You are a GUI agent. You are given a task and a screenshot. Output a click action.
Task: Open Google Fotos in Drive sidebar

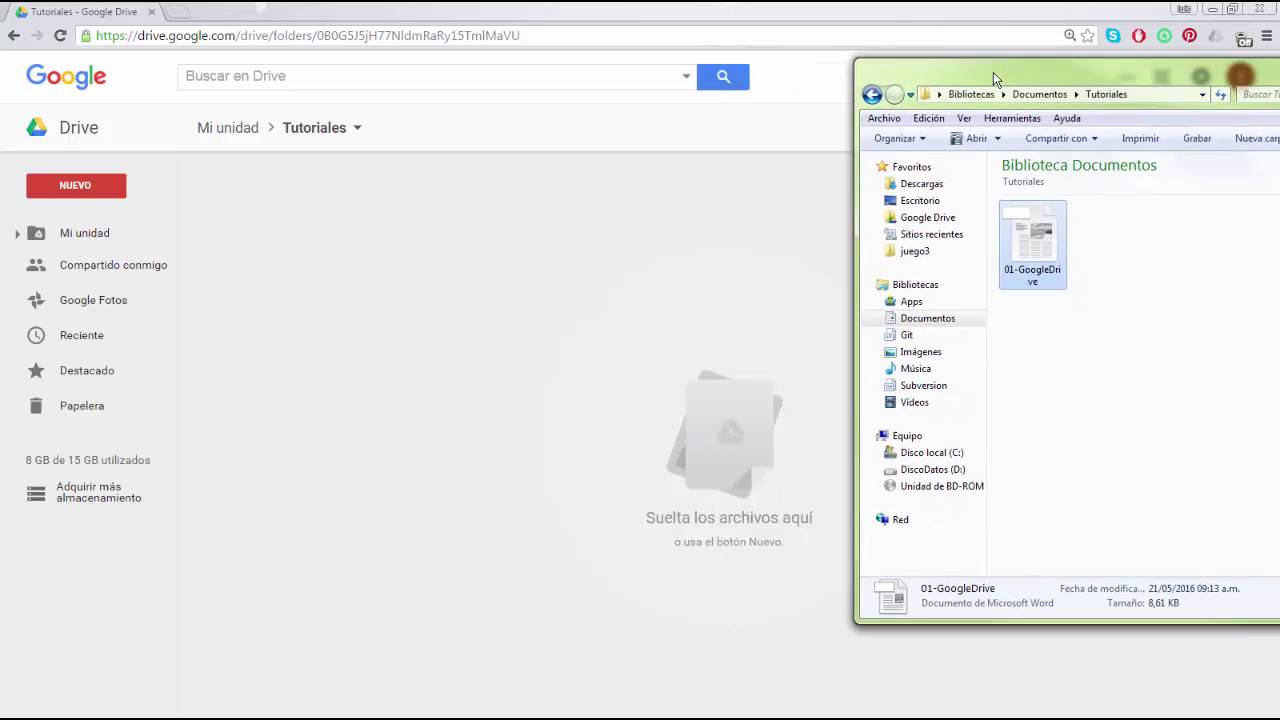pos(93,300)
